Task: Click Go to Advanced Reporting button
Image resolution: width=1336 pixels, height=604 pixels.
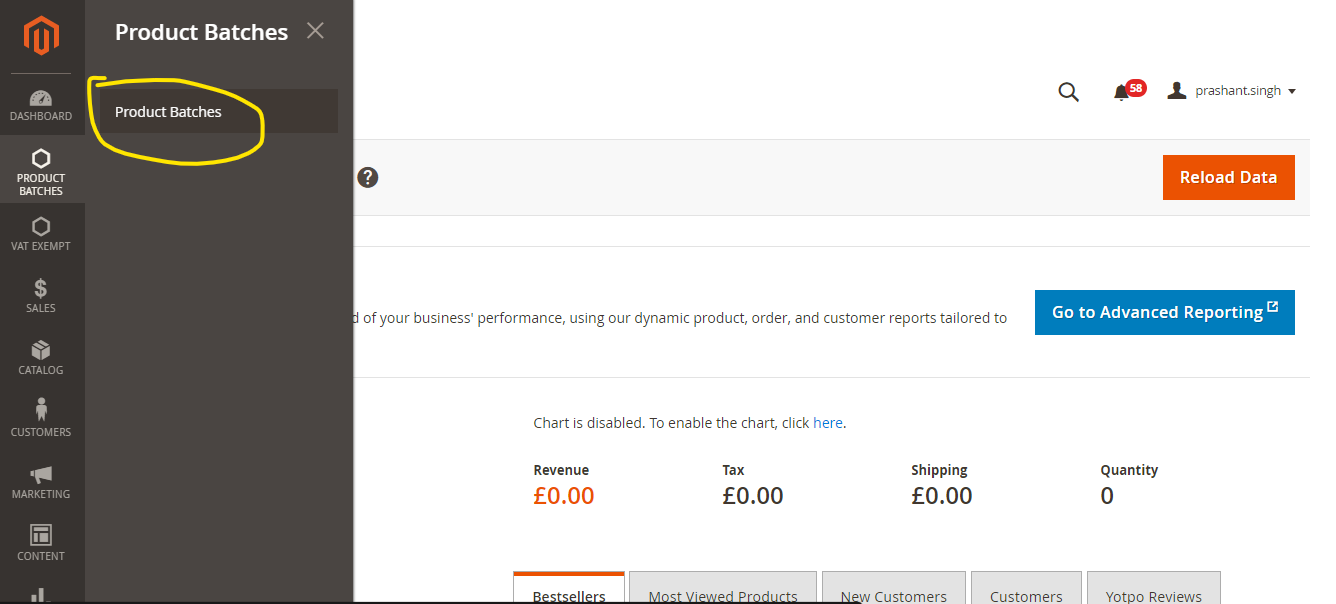Action: click(1164, 312)
